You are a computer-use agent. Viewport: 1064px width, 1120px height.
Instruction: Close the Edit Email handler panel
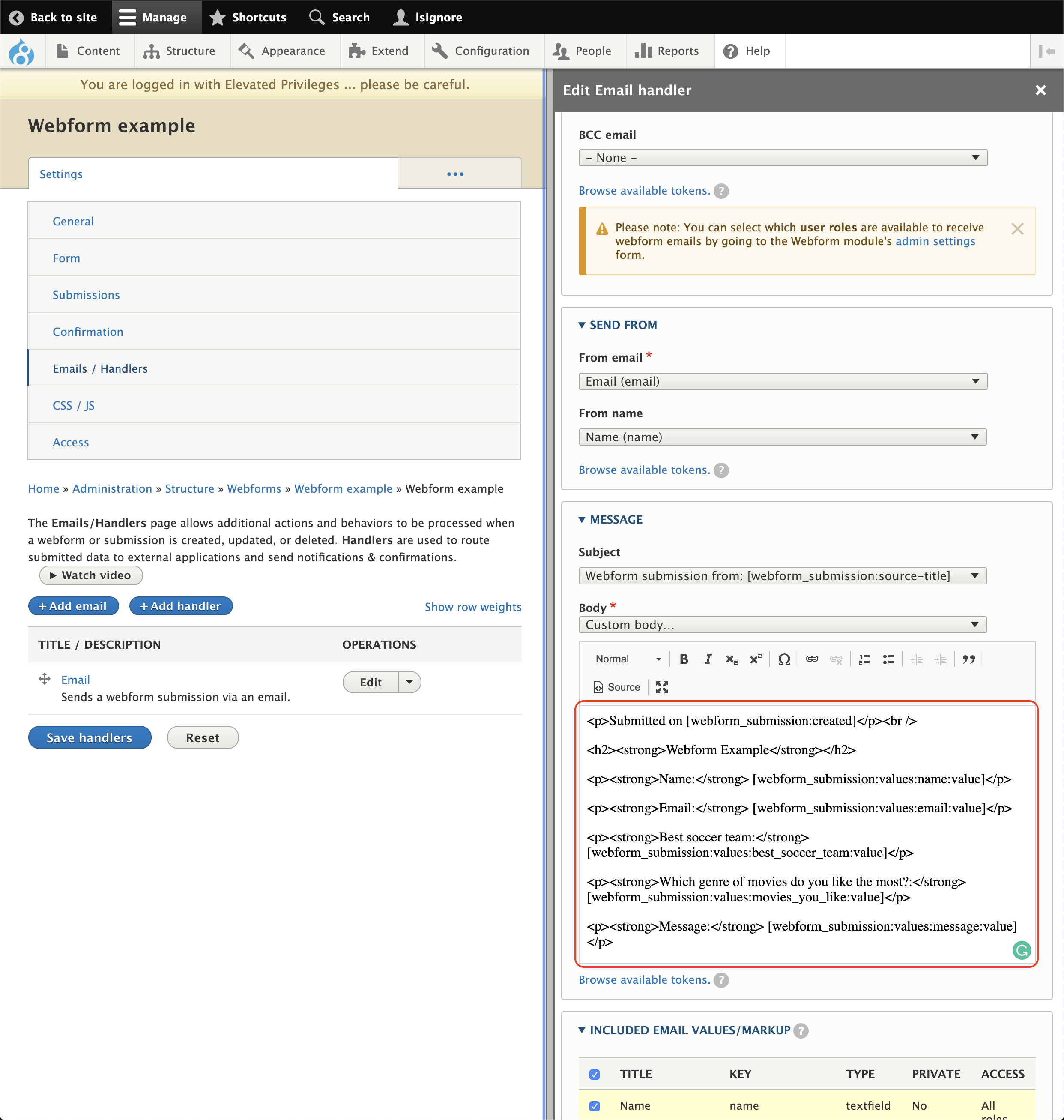click(1041, 90)
